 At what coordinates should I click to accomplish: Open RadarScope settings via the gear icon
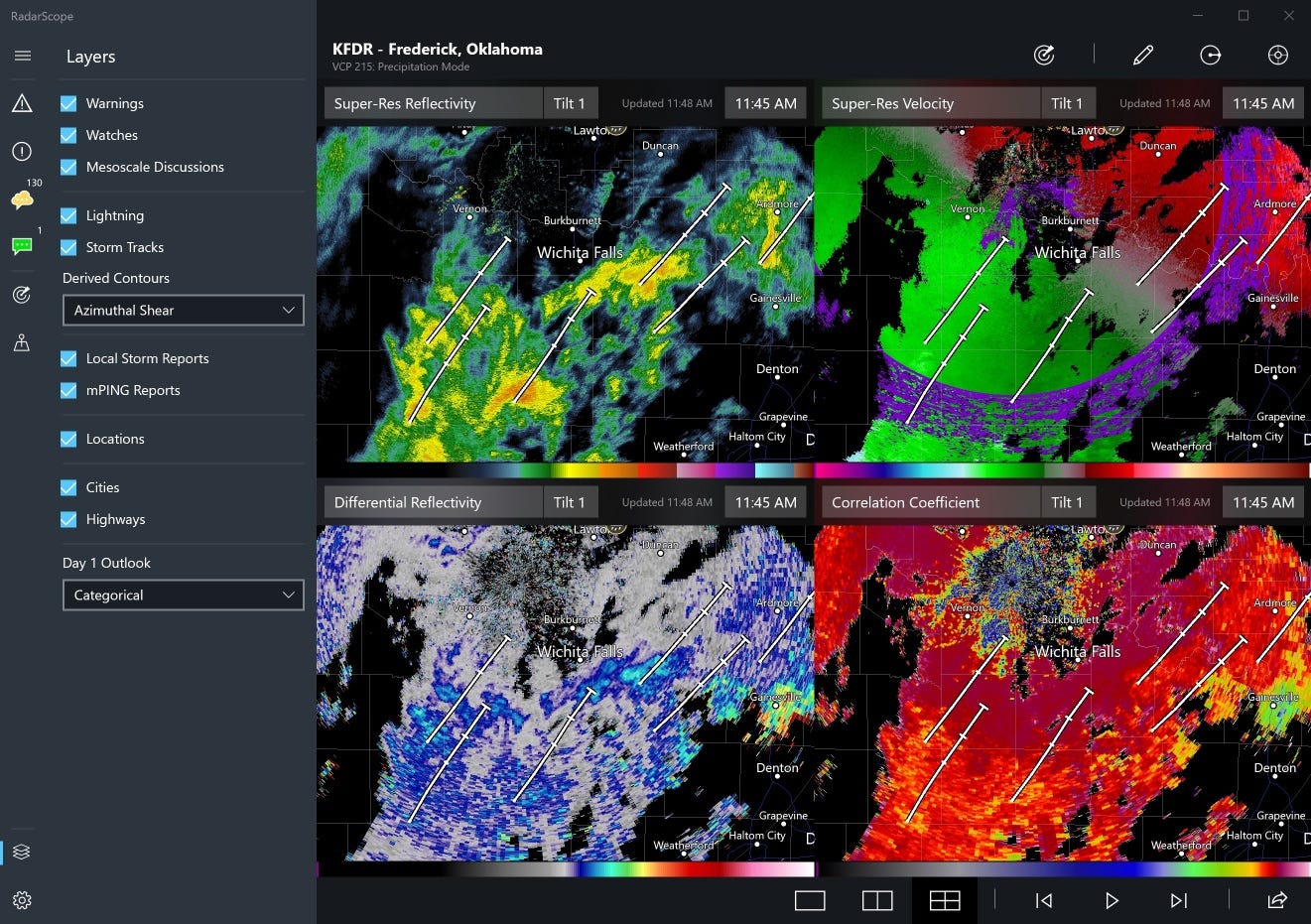22,900
